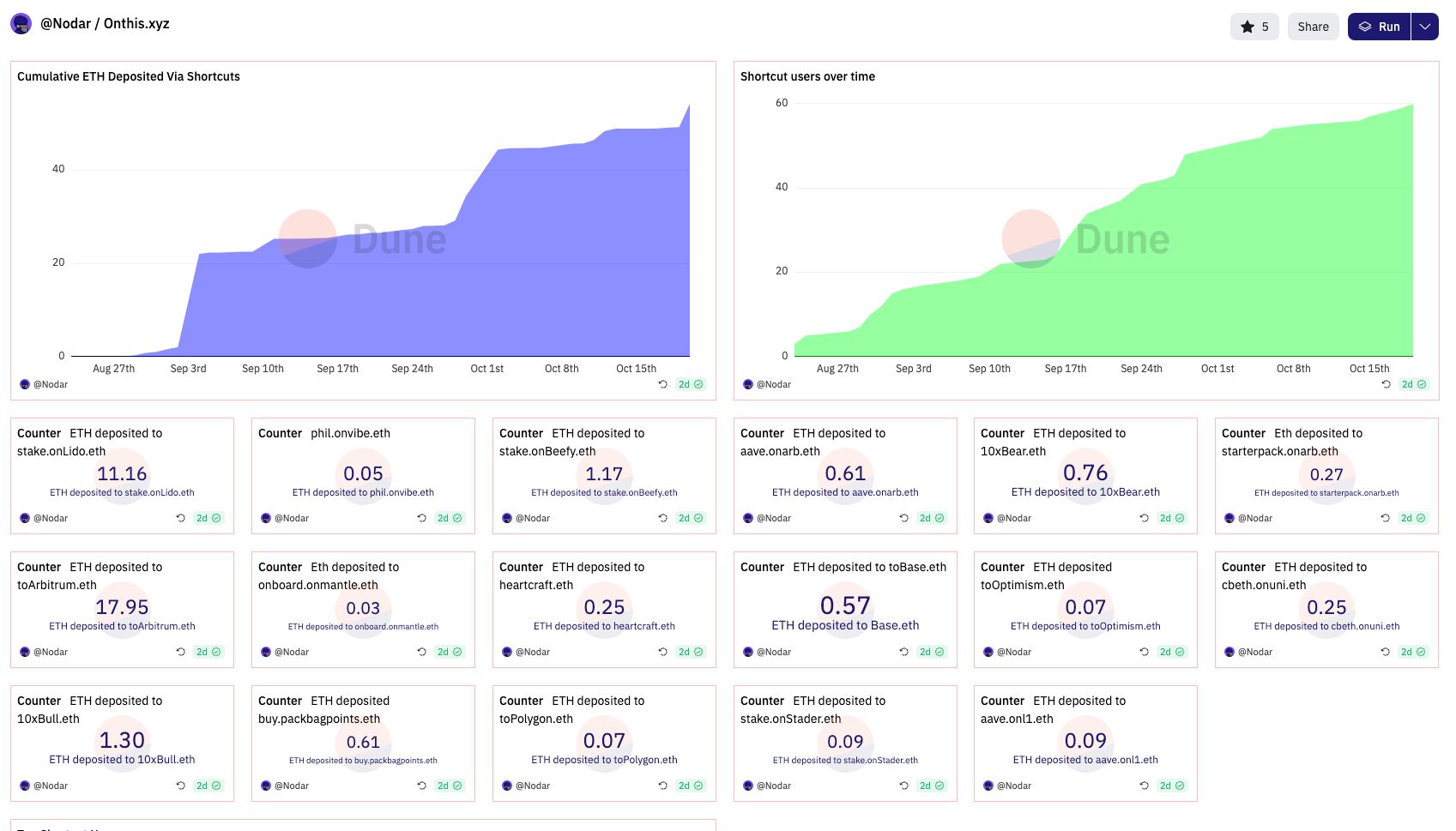Viewport: 1456px width, 831px height.
Task: Click "Cumulative ETH Deposited Via Shortcuts" chart title
Action: tap(129, 76)
